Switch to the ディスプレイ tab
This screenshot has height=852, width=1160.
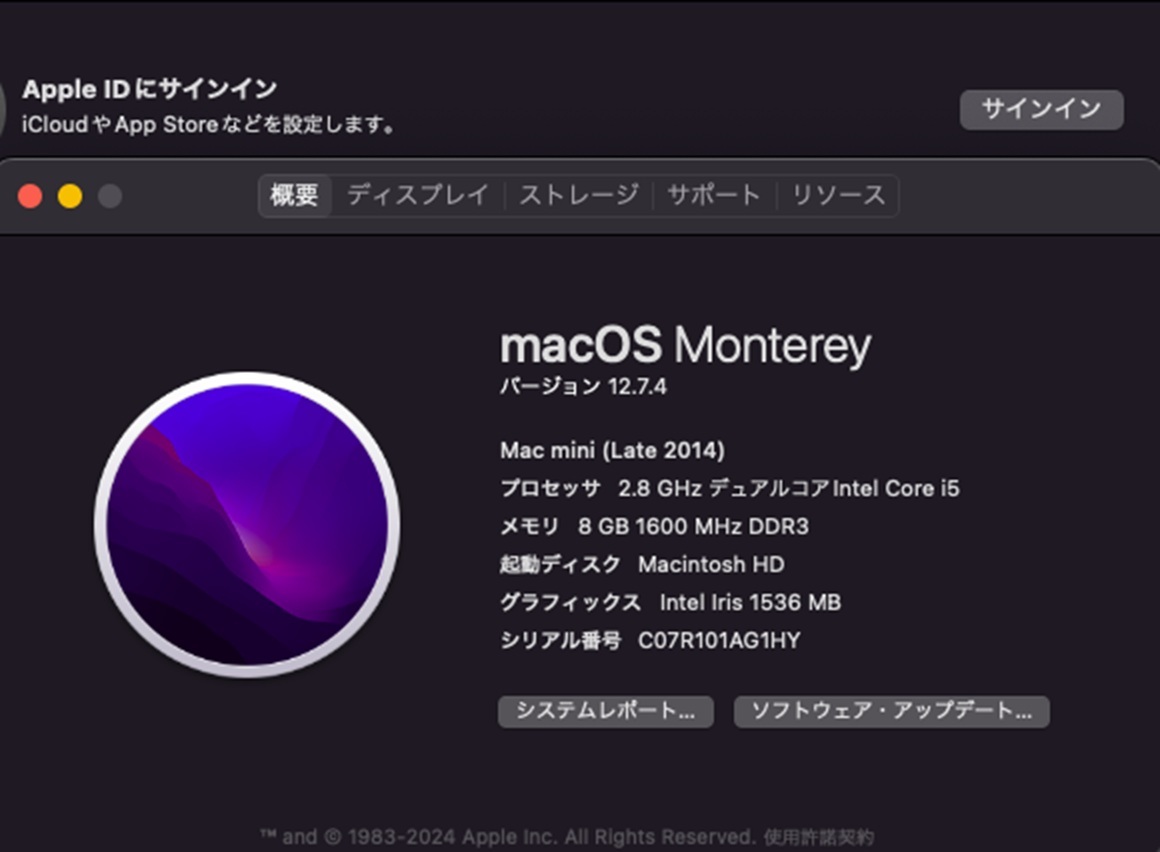pos(418,195)
